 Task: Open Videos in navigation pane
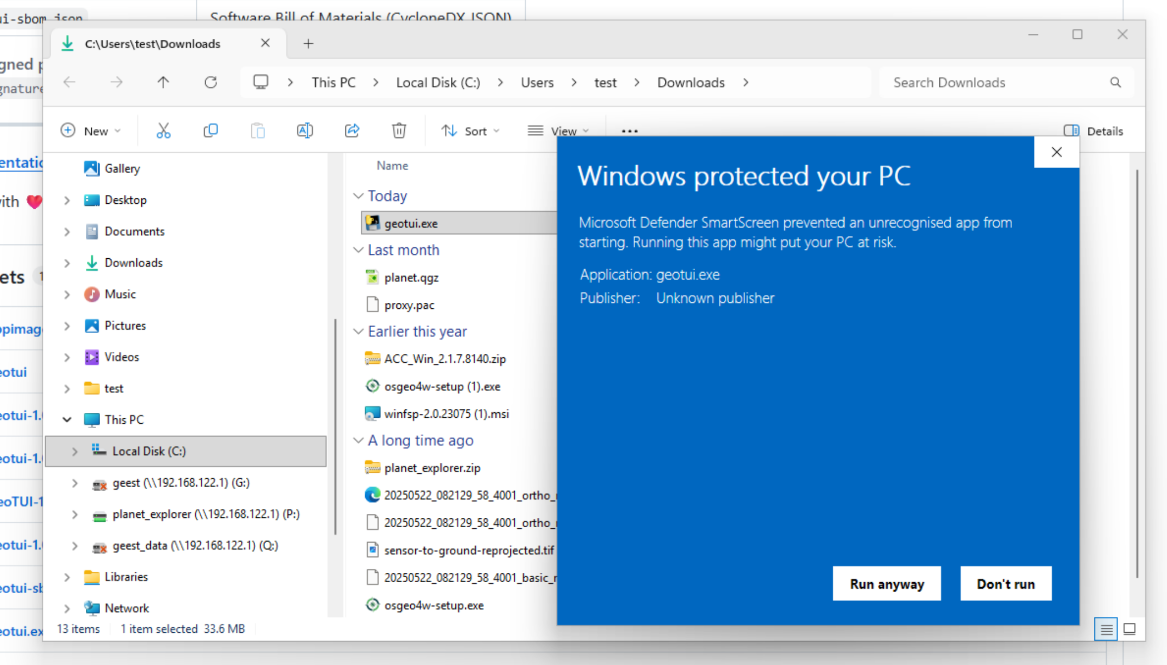(121, 357)
